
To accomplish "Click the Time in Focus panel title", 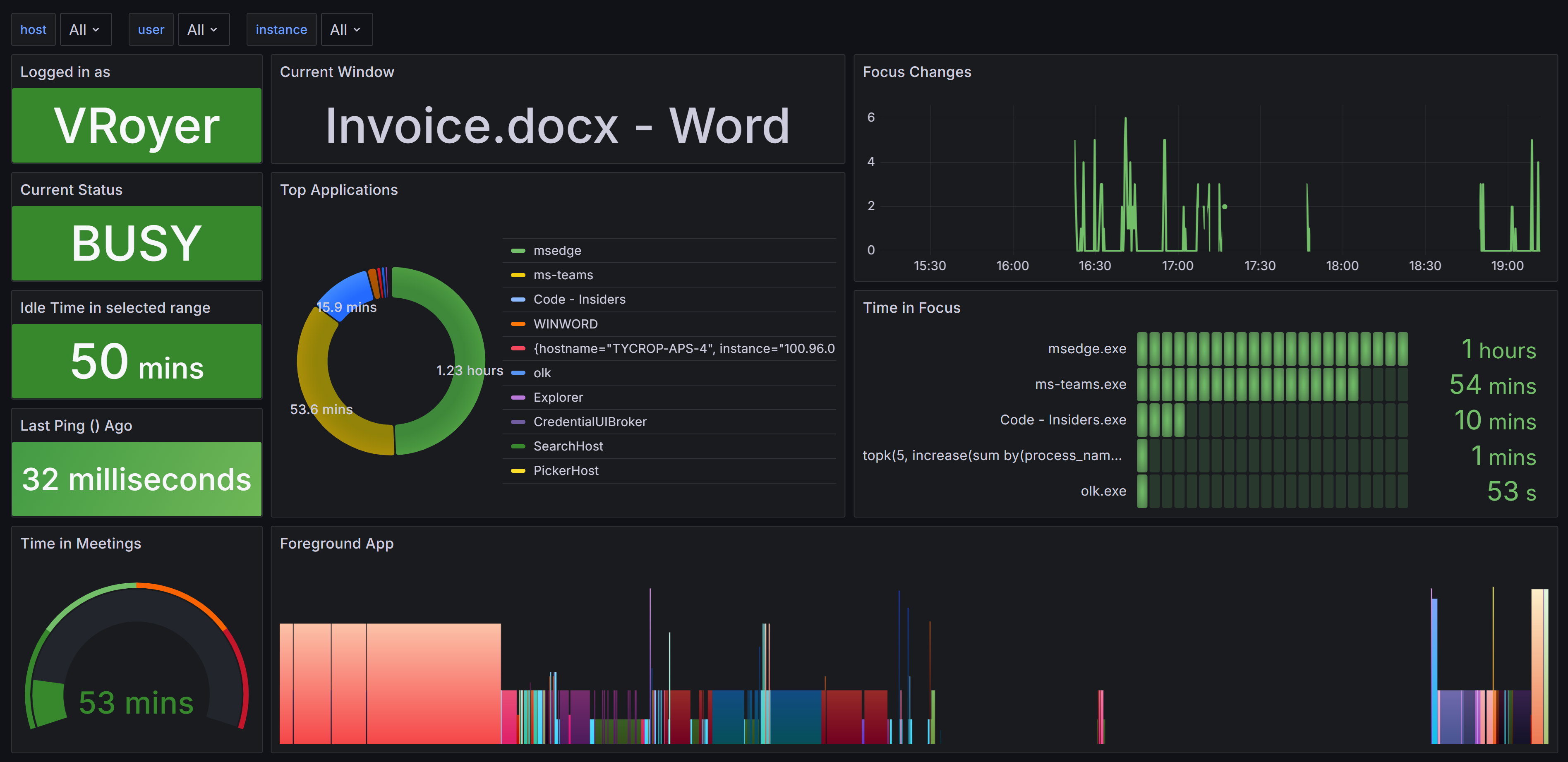I will [911, 307].
